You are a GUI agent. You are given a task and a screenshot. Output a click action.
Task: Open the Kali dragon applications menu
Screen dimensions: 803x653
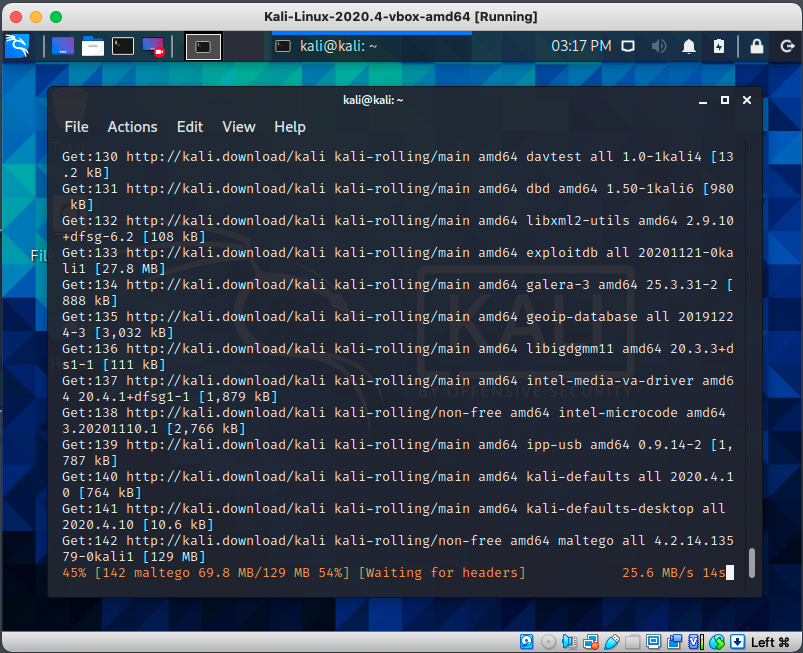point(17,45)
